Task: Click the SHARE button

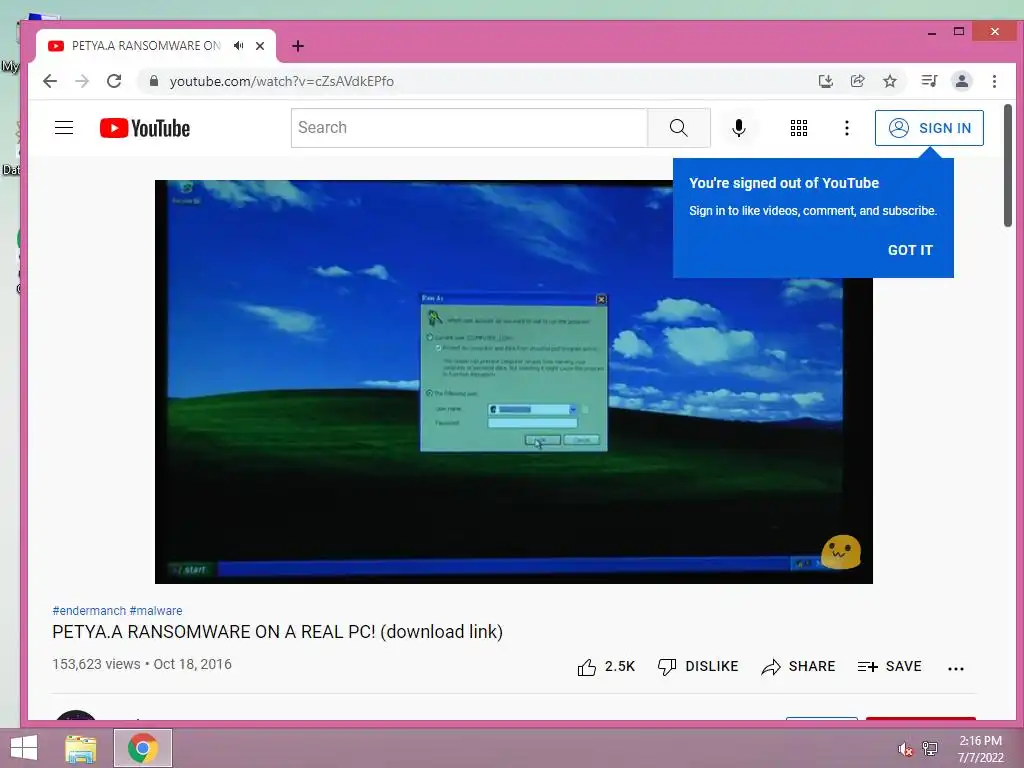Action: click(798, 667)
